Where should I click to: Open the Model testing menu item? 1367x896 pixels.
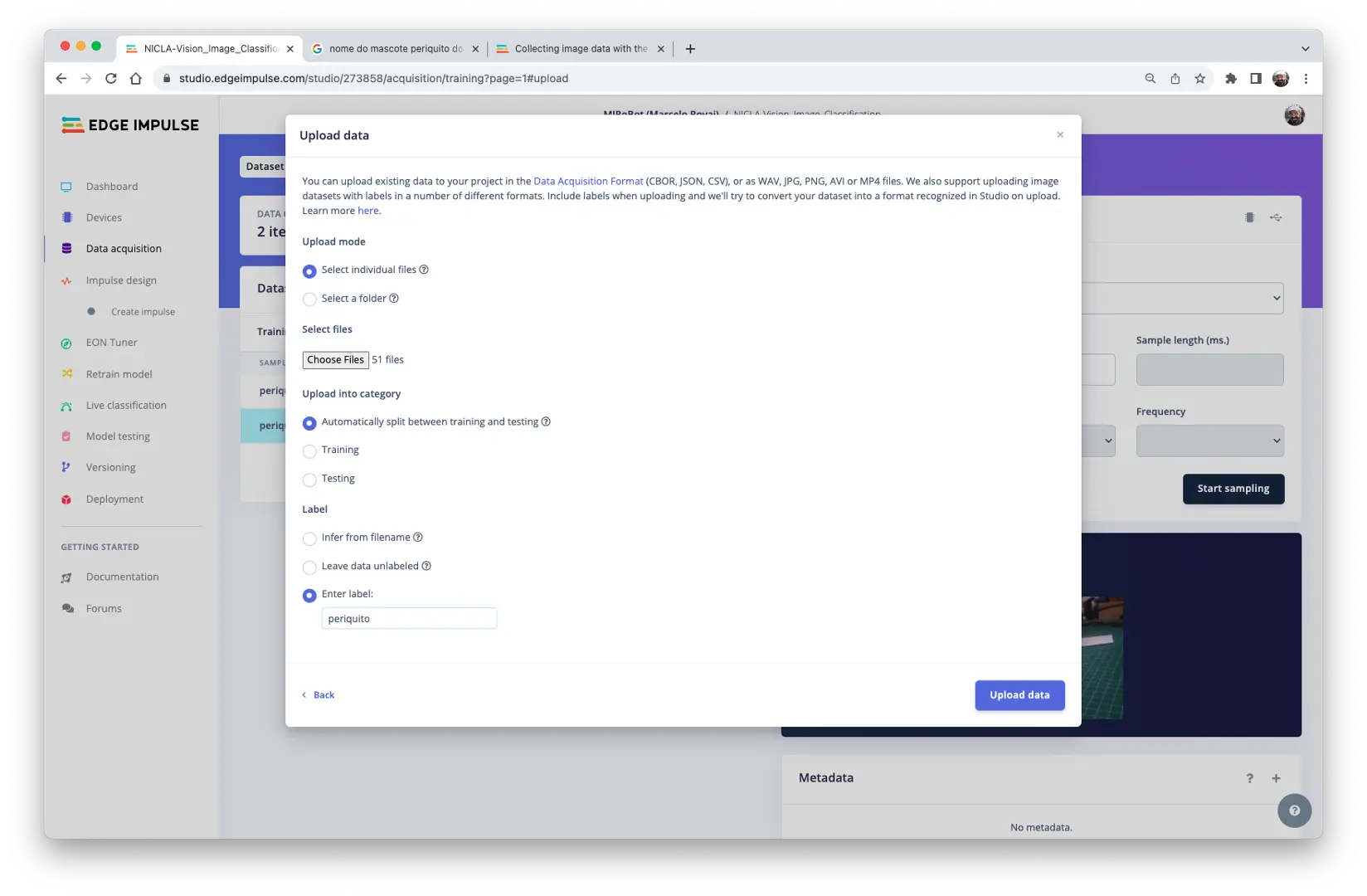(118, 436)
